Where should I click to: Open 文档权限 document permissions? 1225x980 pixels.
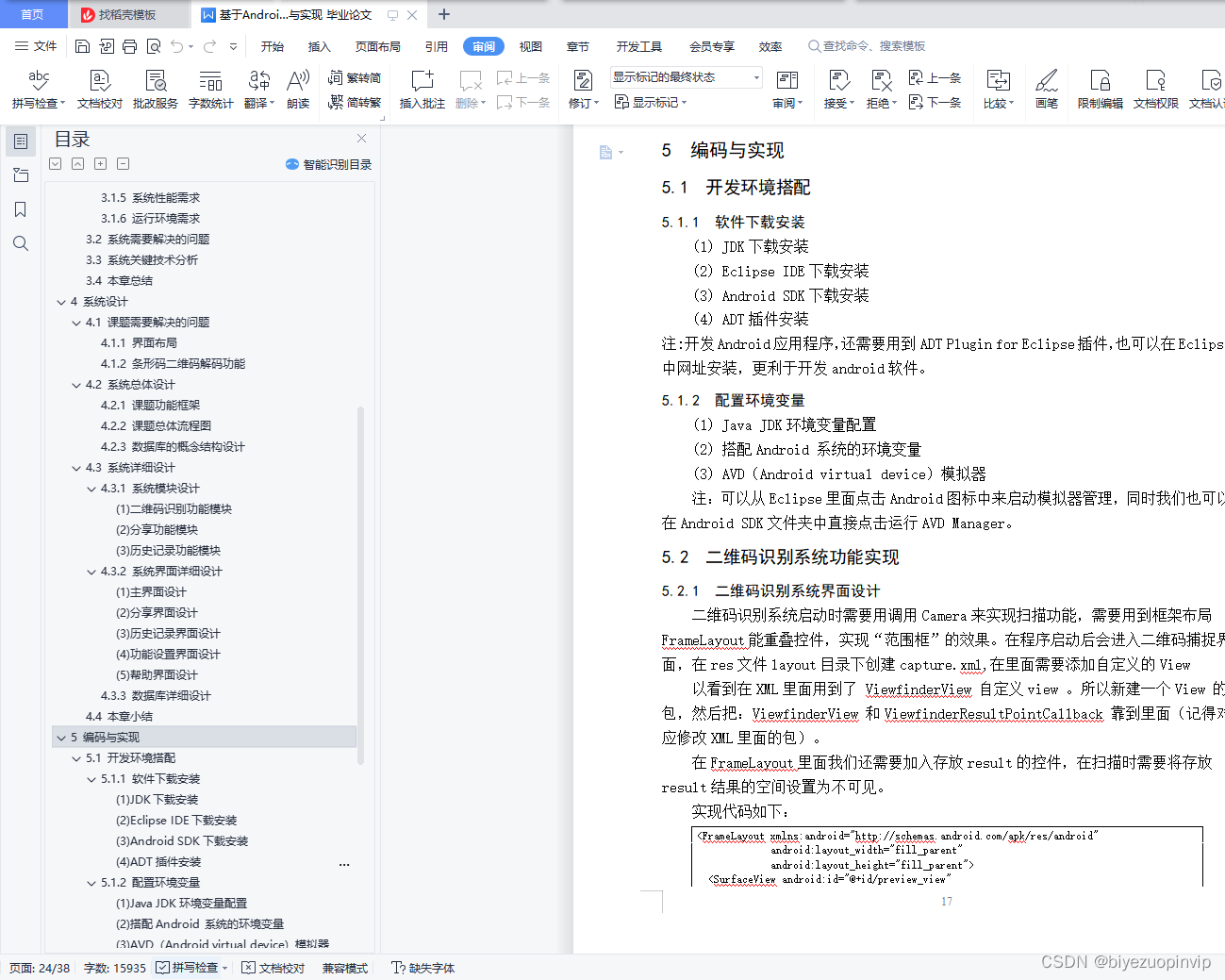tap(1156, 90)
